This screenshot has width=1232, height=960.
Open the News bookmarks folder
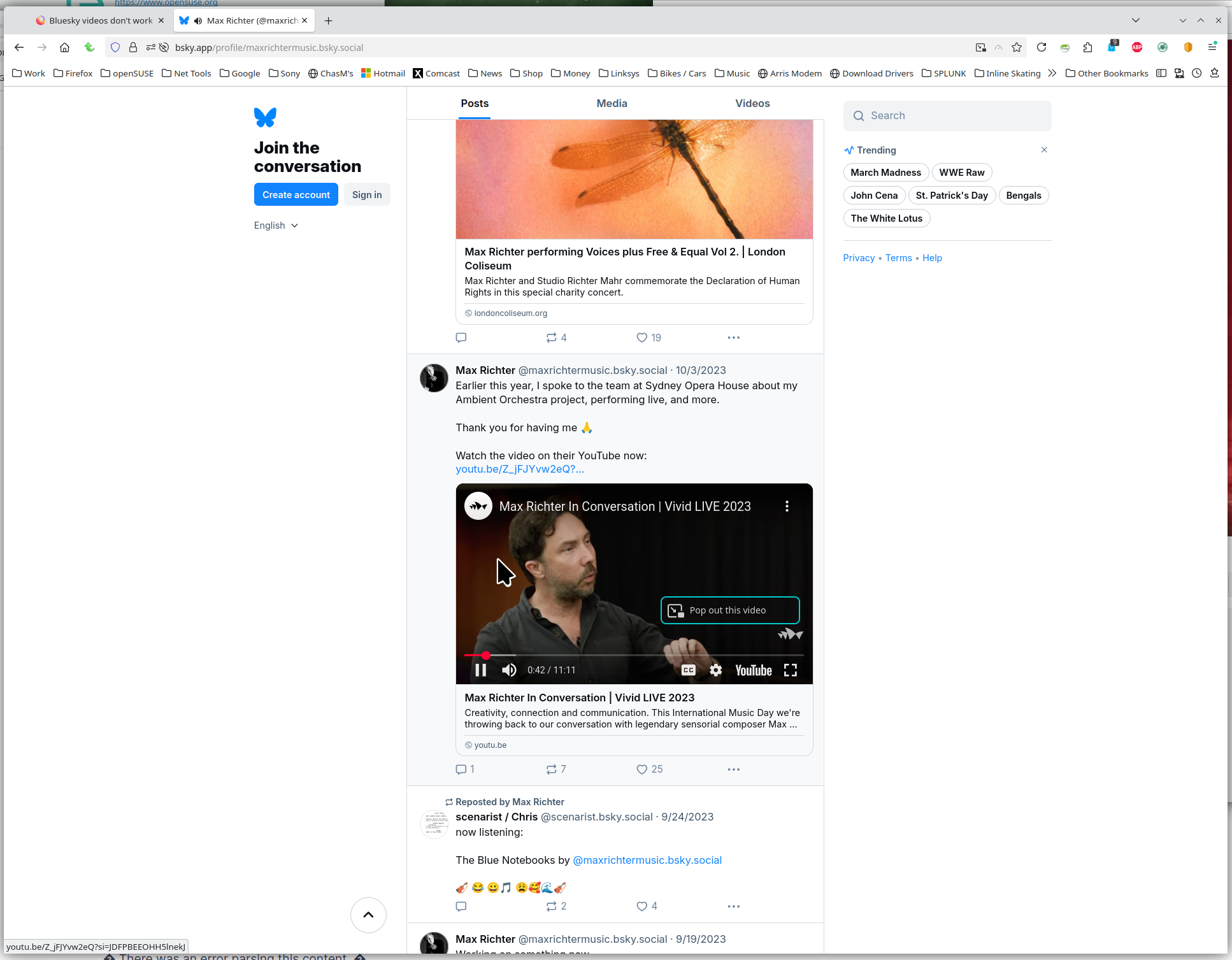click(485, 73)
